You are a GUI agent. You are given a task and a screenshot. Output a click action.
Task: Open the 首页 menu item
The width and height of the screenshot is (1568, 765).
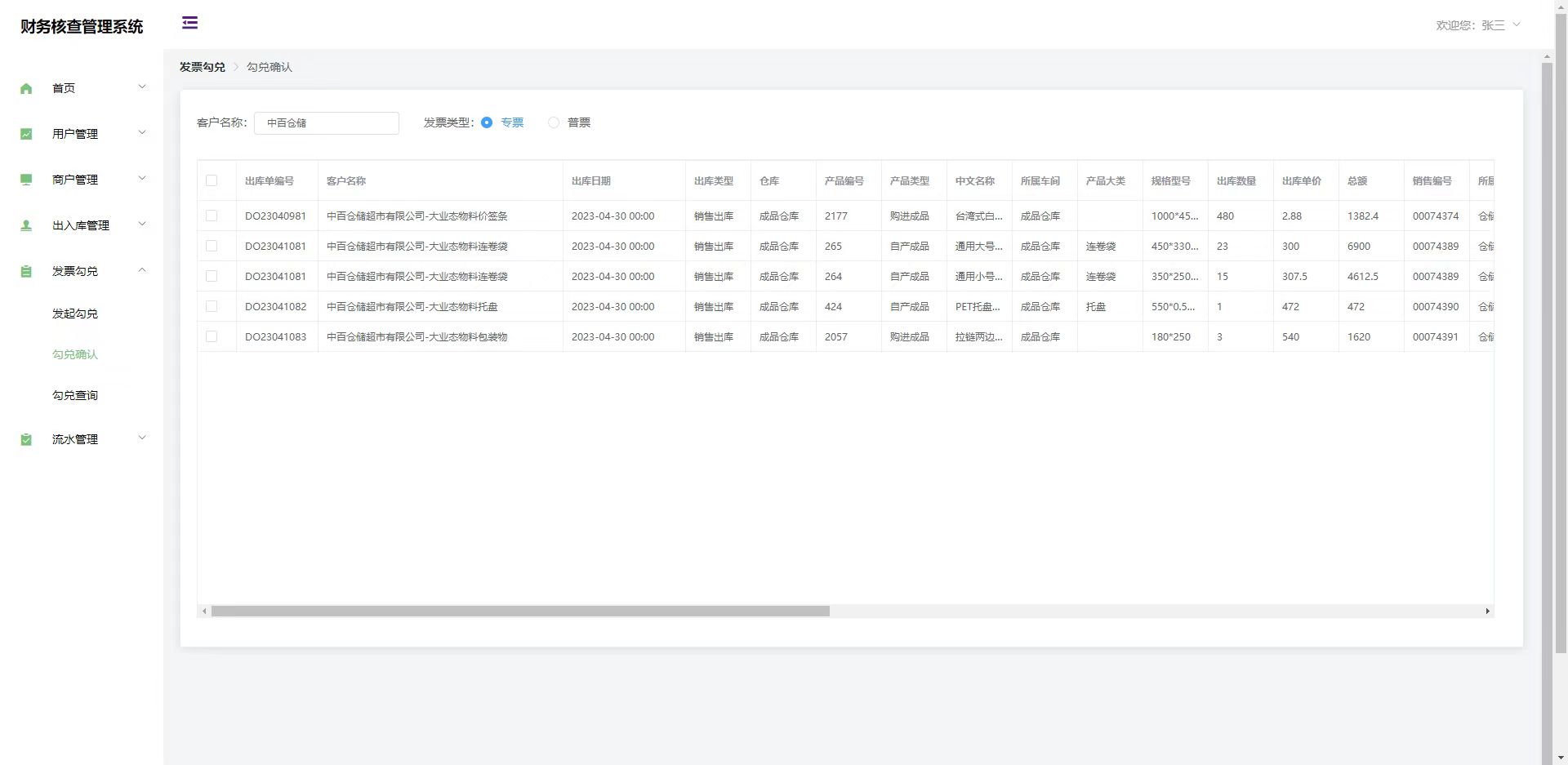click(64, 88)
